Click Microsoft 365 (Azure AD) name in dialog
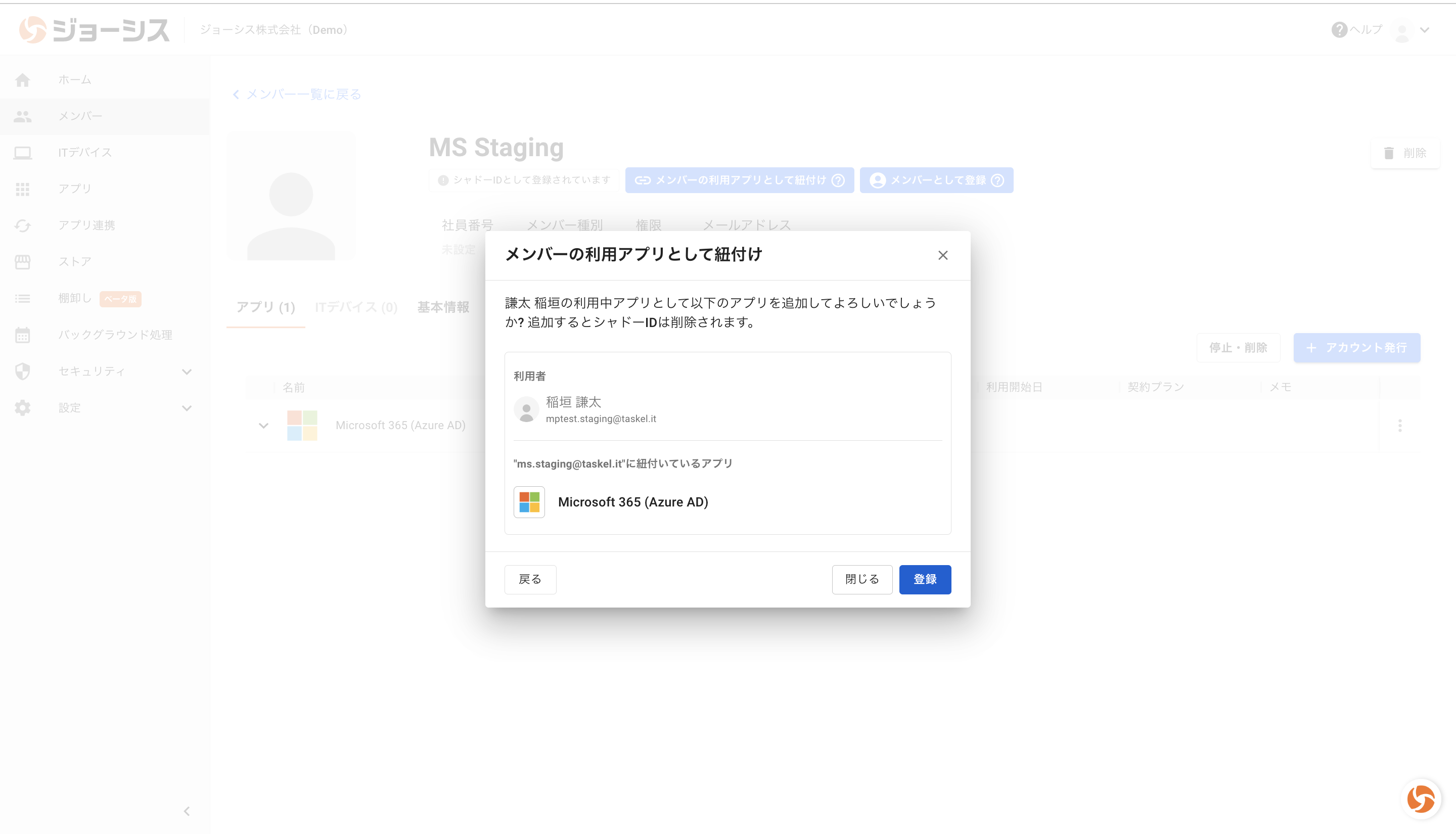Screen dimensions: 1456x834 tap(633, 502)
